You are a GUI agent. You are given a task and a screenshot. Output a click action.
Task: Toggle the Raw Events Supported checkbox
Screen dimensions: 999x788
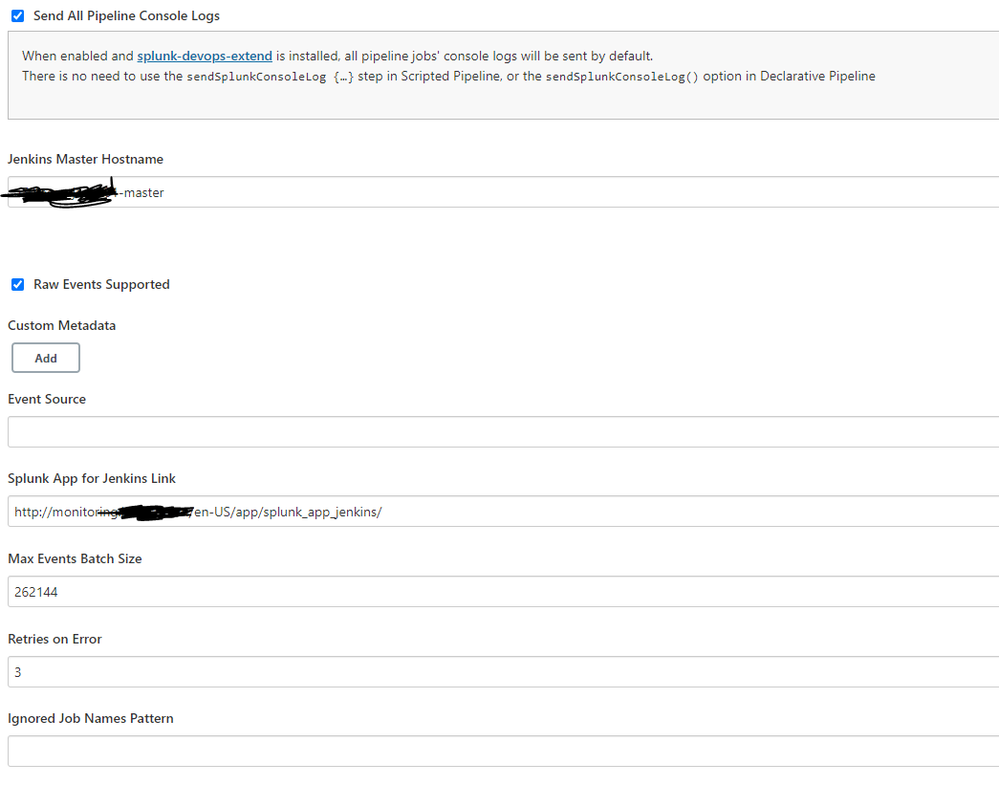(17, 285)
